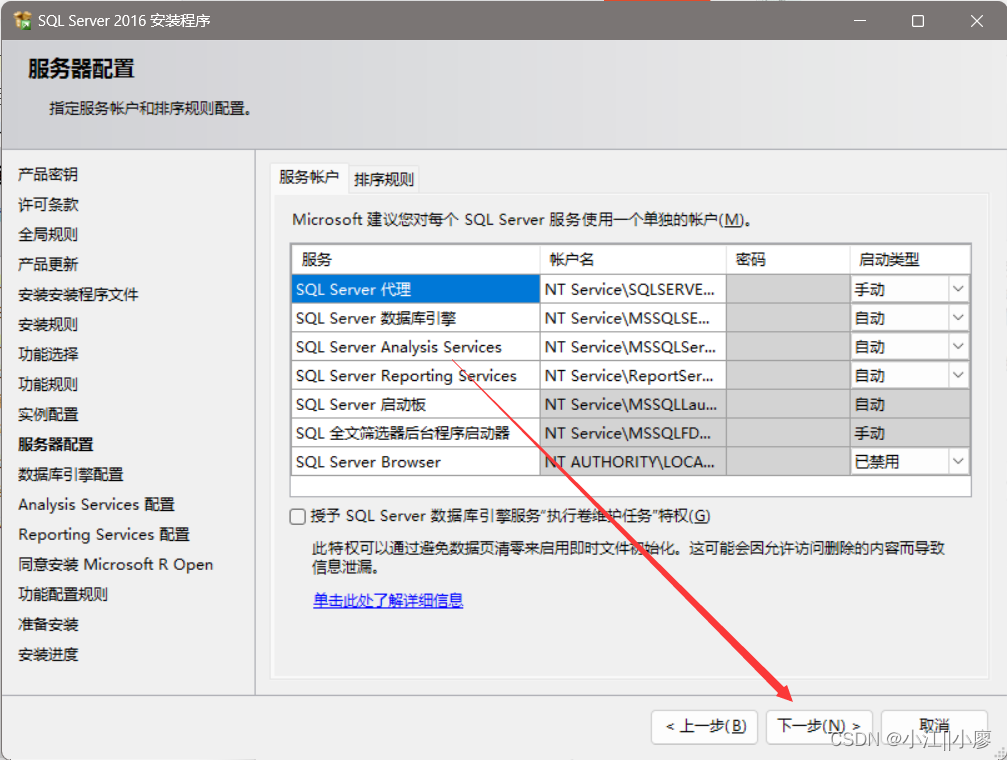Check 授予 SQL Server 数据库引擎服务 特权 checkbox
Screen dimensions: 1007x760
pos(297,516)
